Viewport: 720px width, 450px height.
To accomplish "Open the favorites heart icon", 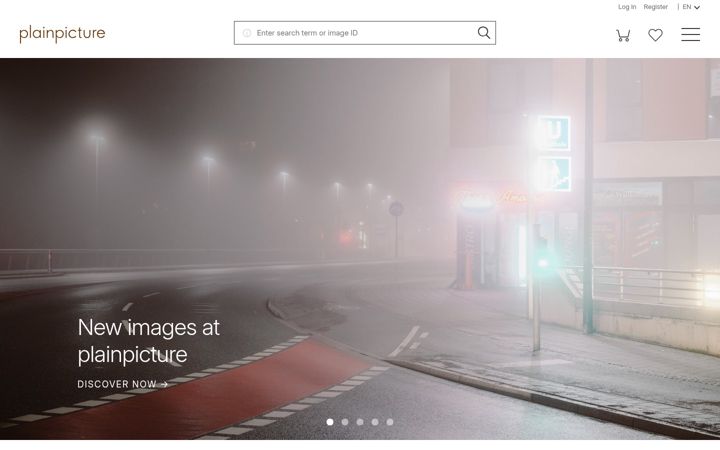I will click(x=655, y=35).
